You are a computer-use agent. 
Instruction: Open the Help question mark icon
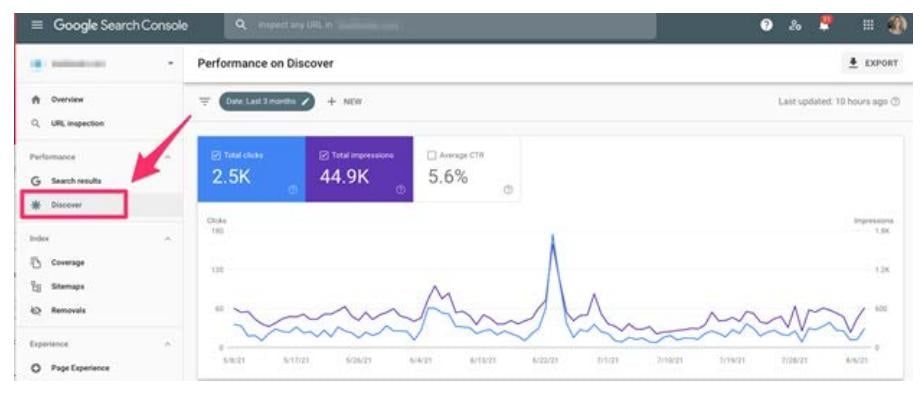[x=766, y=25]
